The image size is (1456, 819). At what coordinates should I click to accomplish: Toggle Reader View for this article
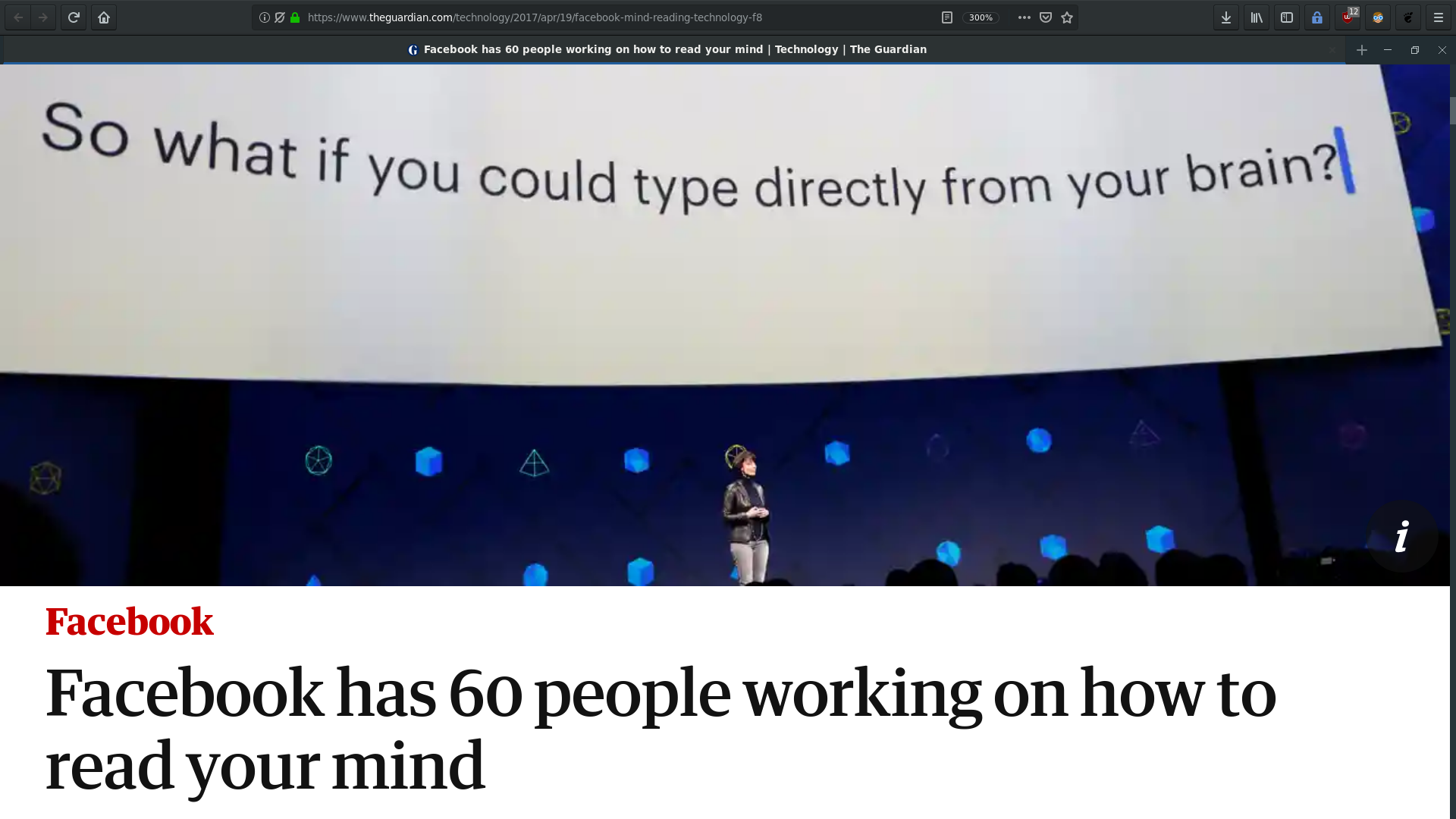coord(947,17)
